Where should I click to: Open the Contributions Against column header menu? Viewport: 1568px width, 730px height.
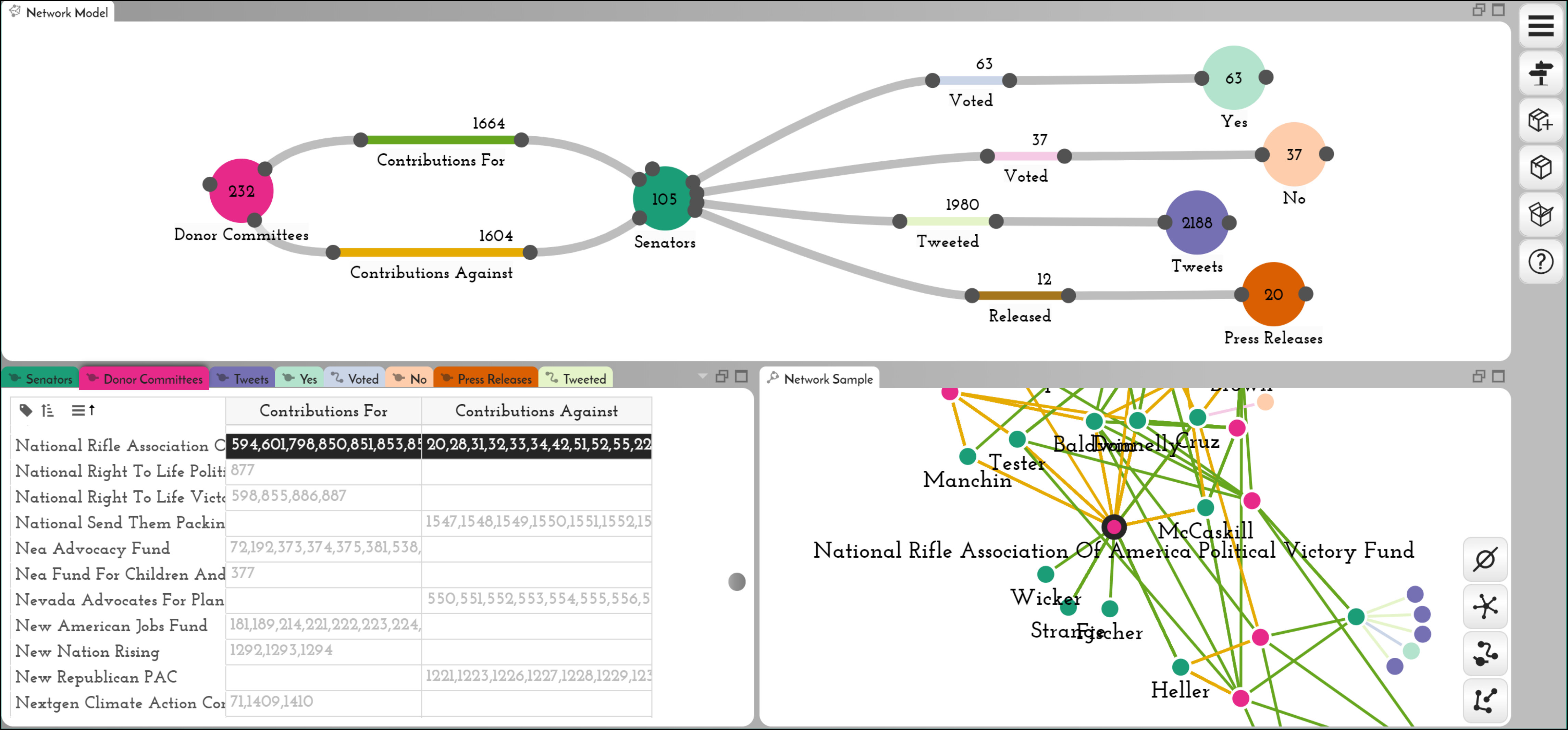[x=536, y=411]
